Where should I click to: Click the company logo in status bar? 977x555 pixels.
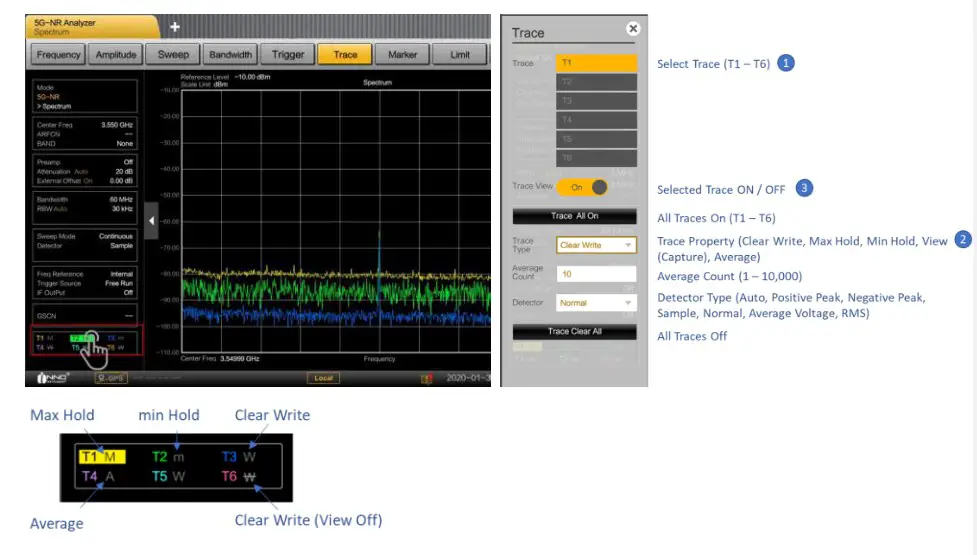click(x=52, y=377)
